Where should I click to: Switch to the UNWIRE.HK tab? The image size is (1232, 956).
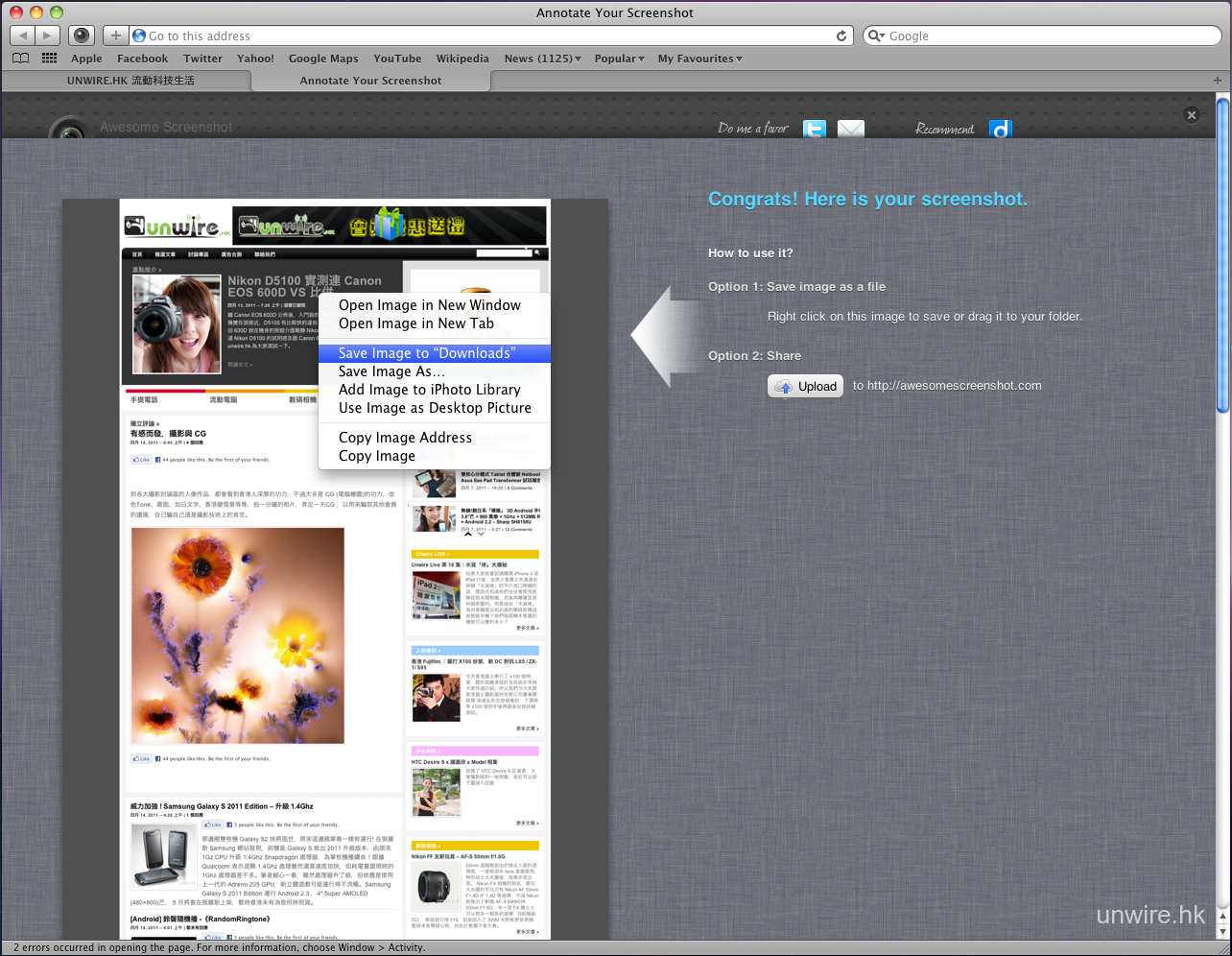point(130,81)
